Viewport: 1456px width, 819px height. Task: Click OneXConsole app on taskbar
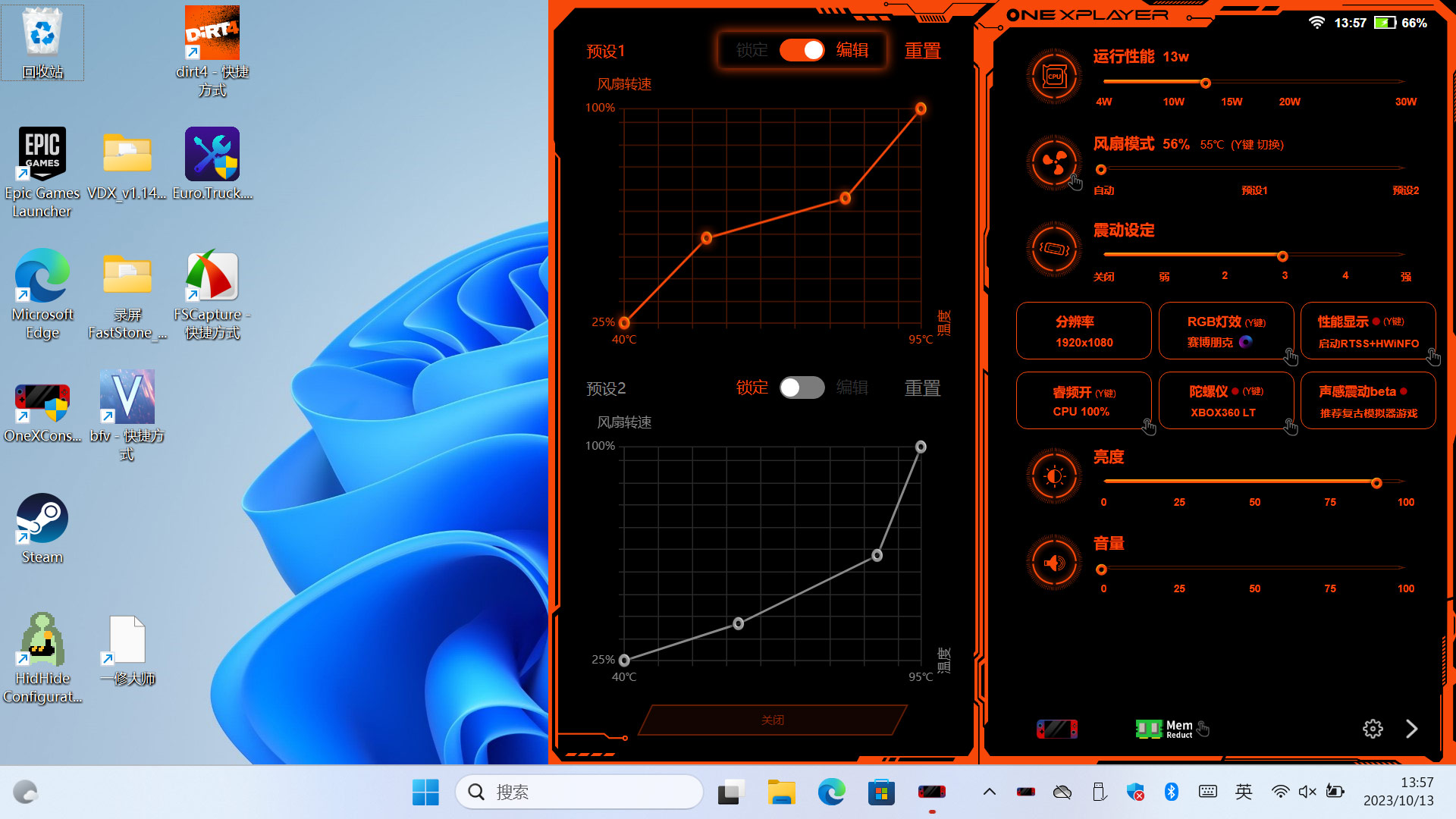pyautogui.click(x=932, y=792)
